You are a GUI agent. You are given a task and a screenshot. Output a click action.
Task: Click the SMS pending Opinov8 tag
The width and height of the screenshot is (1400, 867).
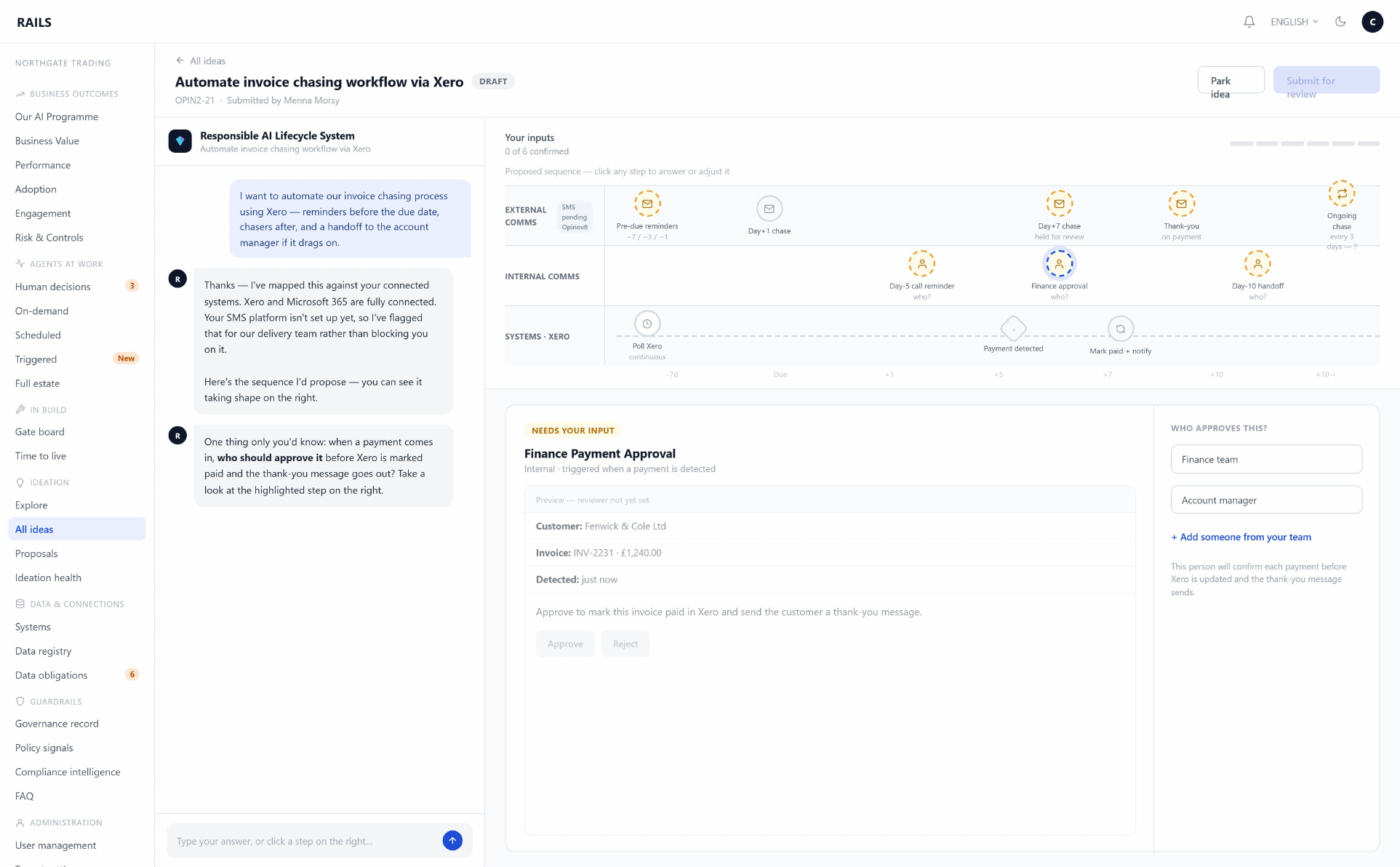pyautogui.click(x=575, y=217)
